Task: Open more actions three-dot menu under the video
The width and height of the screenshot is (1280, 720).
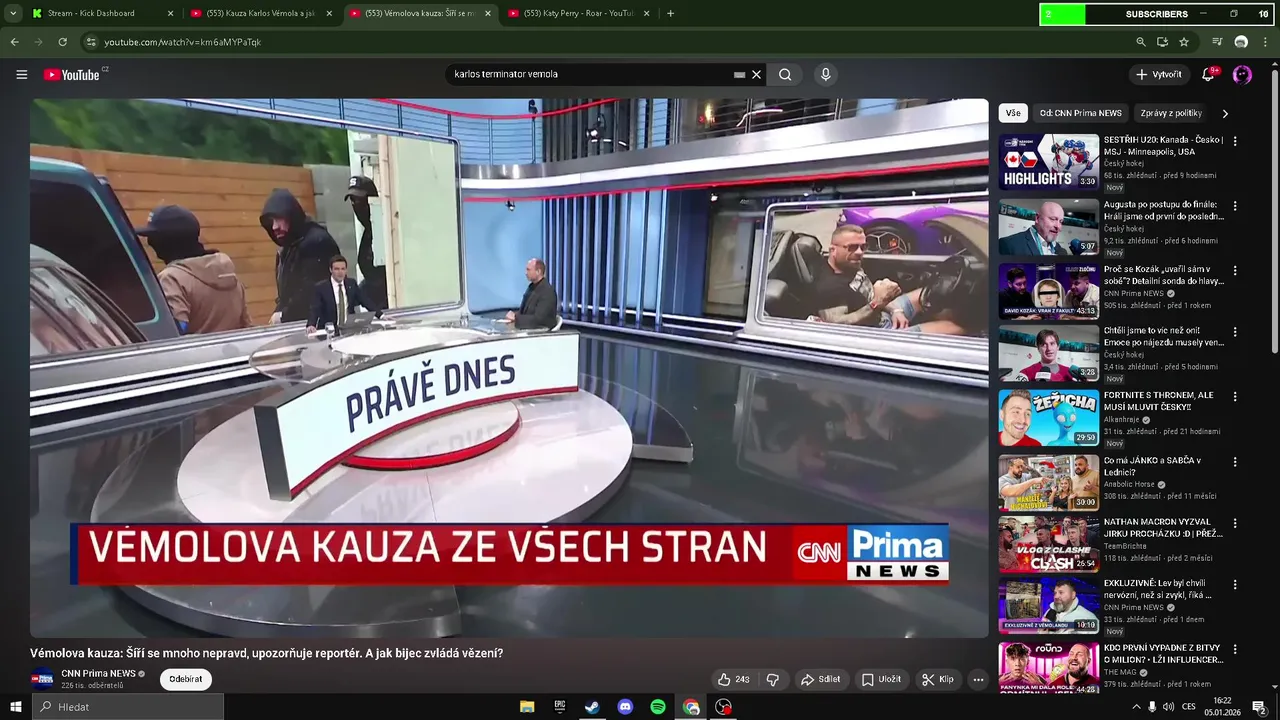Action: tap(978, 679)
